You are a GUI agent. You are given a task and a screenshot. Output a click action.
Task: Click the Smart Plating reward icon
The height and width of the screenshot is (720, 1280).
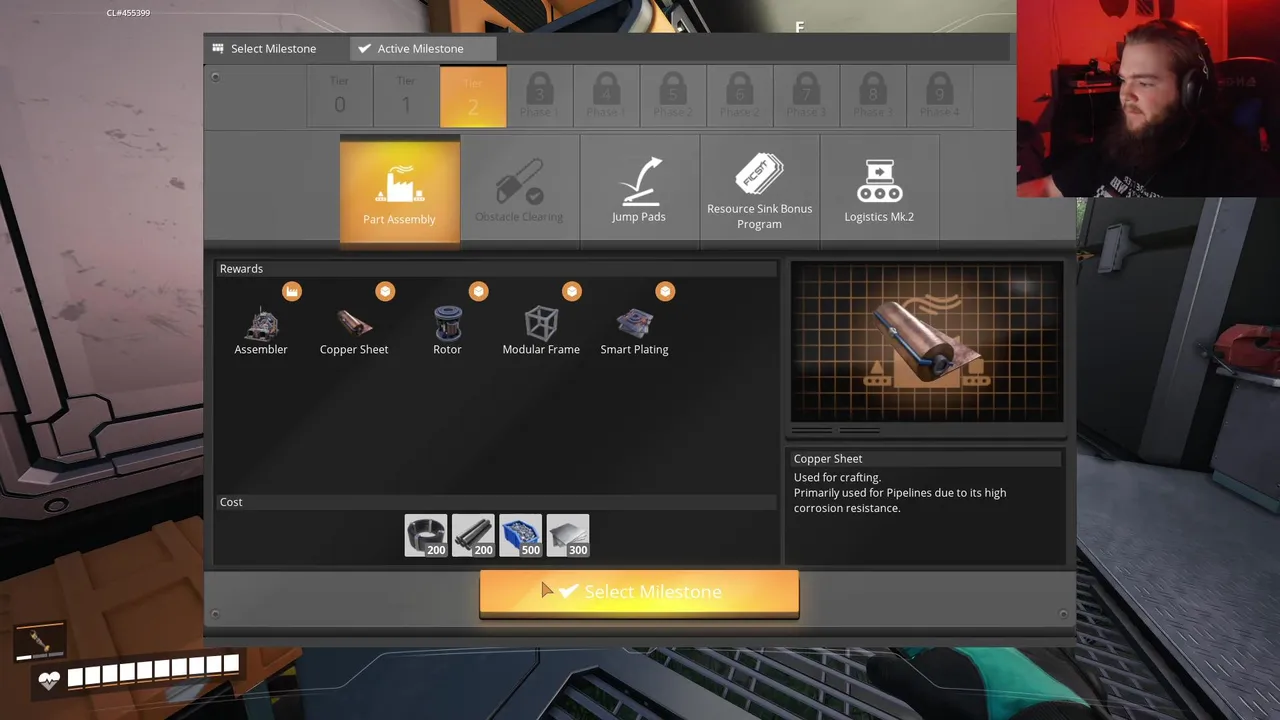click(634, 323)
